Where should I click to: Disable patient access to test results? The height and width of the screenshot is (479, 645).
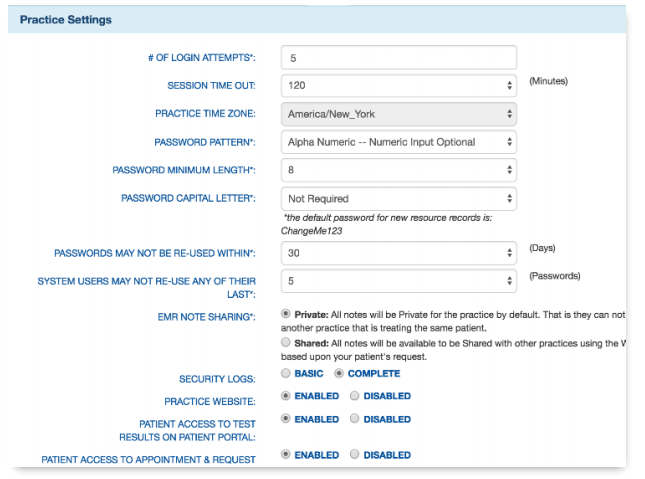355,419
